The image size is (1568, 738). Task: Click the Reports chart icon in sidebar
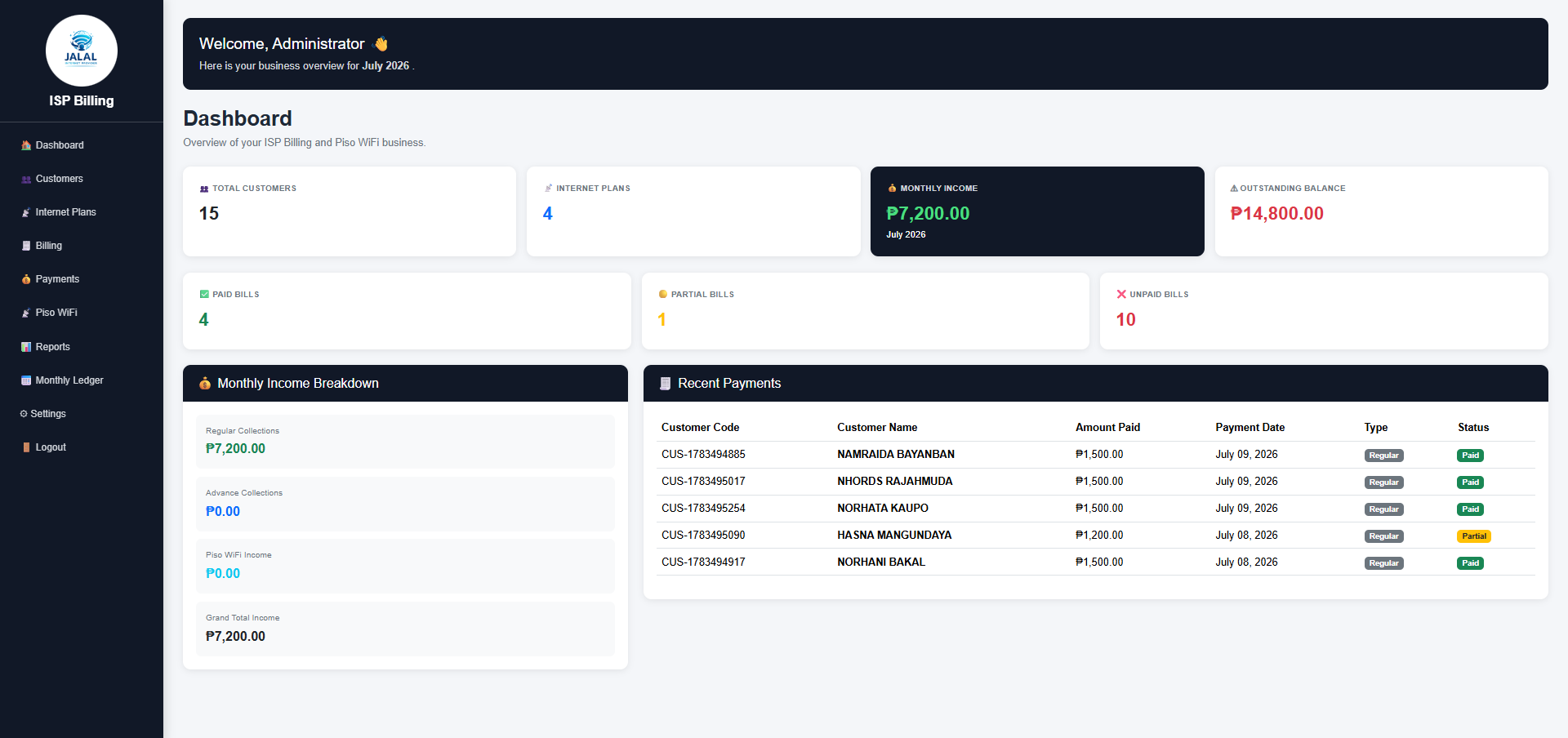pos(26,347)
